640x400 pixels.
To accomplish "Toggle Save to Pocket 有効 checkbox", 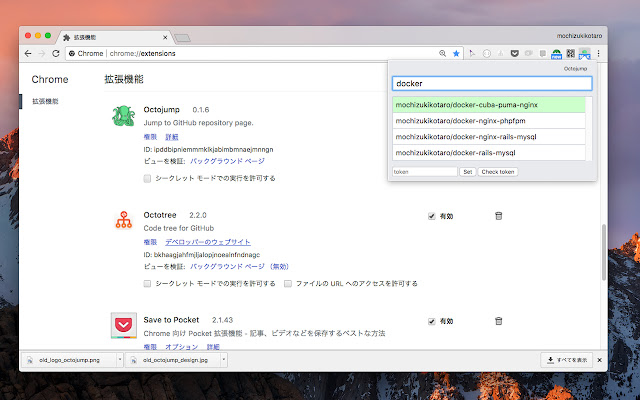I will [x=431, y=321].
